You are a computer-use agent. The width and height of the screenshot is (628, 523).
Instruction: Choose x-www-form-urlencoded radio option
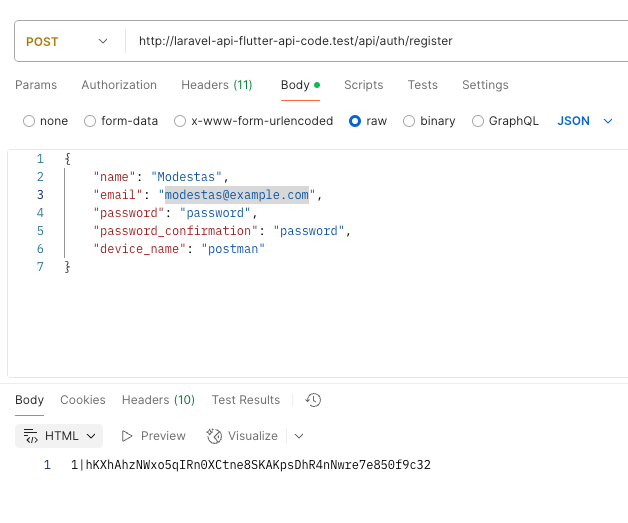click(180, 121)
